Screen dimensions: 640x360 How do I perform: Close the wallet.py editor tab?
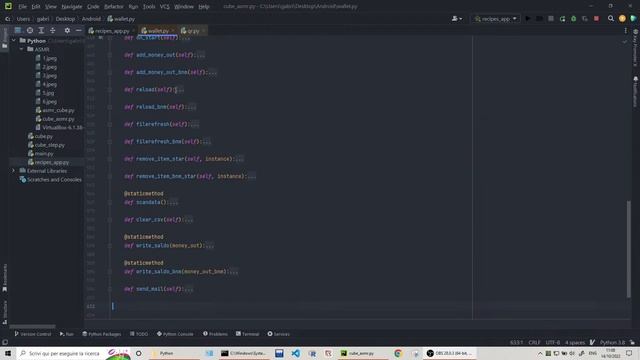173,31
